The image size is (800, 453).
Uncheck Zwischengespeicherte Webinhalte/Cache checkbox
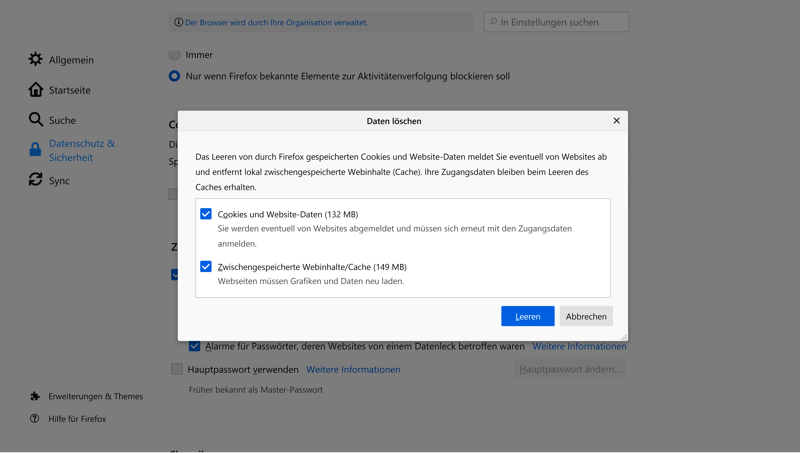coord(206,267)
